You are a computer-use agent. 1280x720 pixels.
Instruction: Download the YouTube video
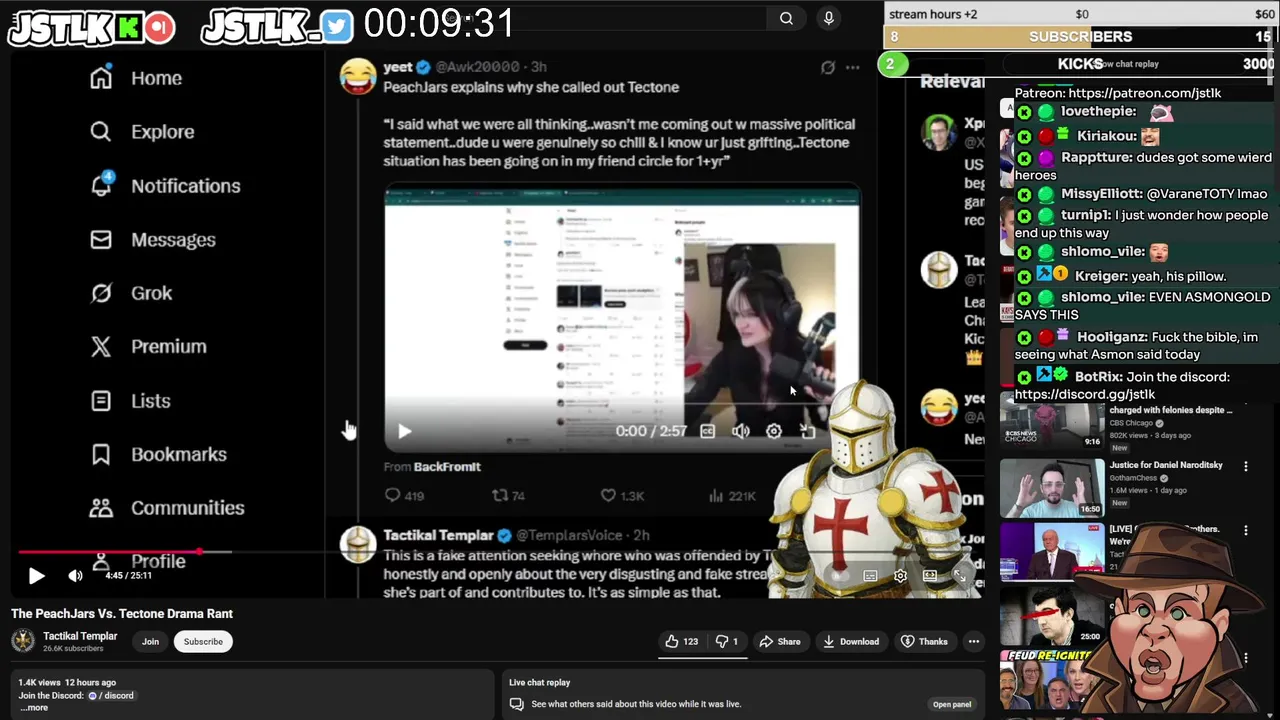coord(850,642)
